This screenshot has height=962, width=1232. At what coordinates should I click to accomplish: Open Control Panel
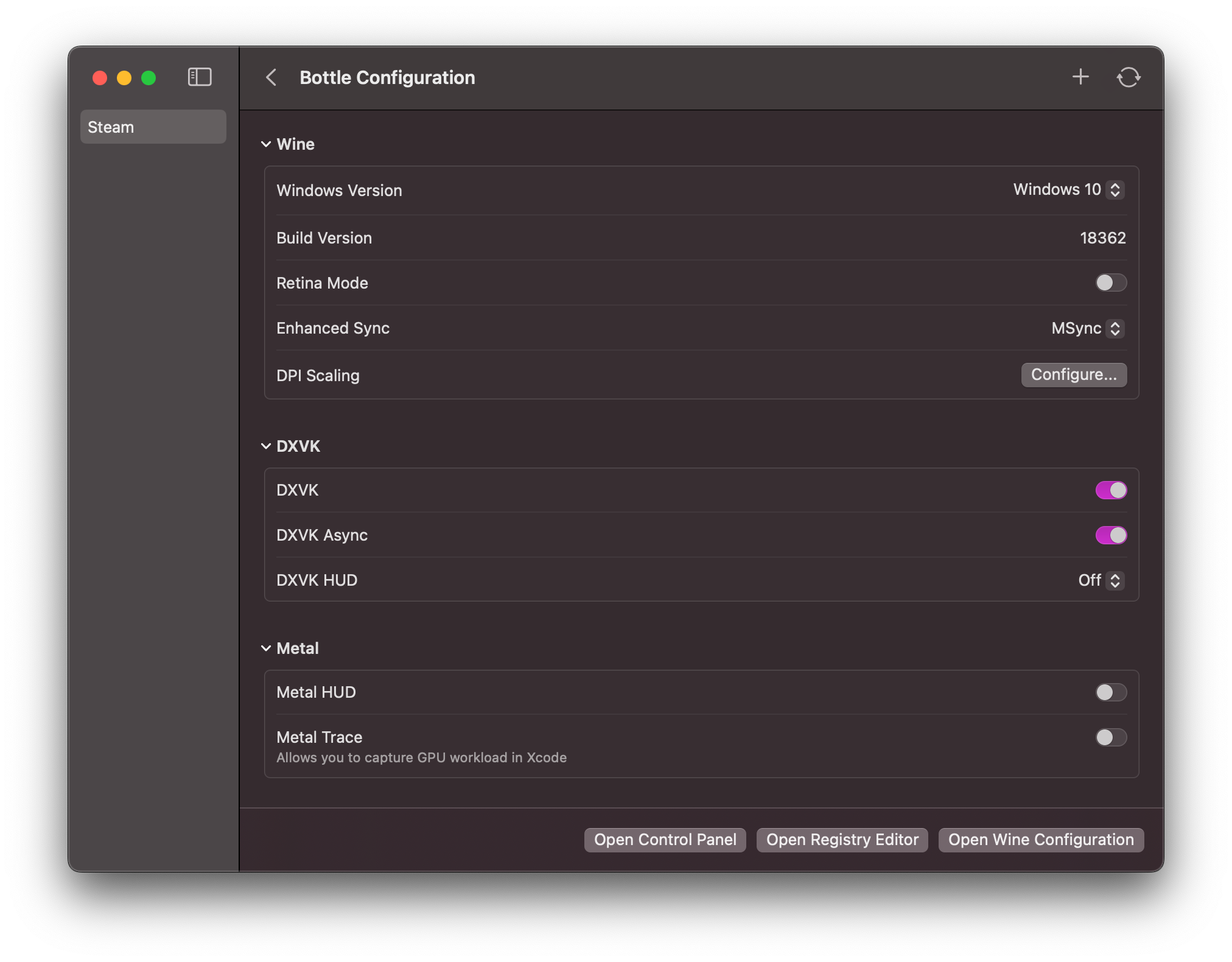click(664, 840)
